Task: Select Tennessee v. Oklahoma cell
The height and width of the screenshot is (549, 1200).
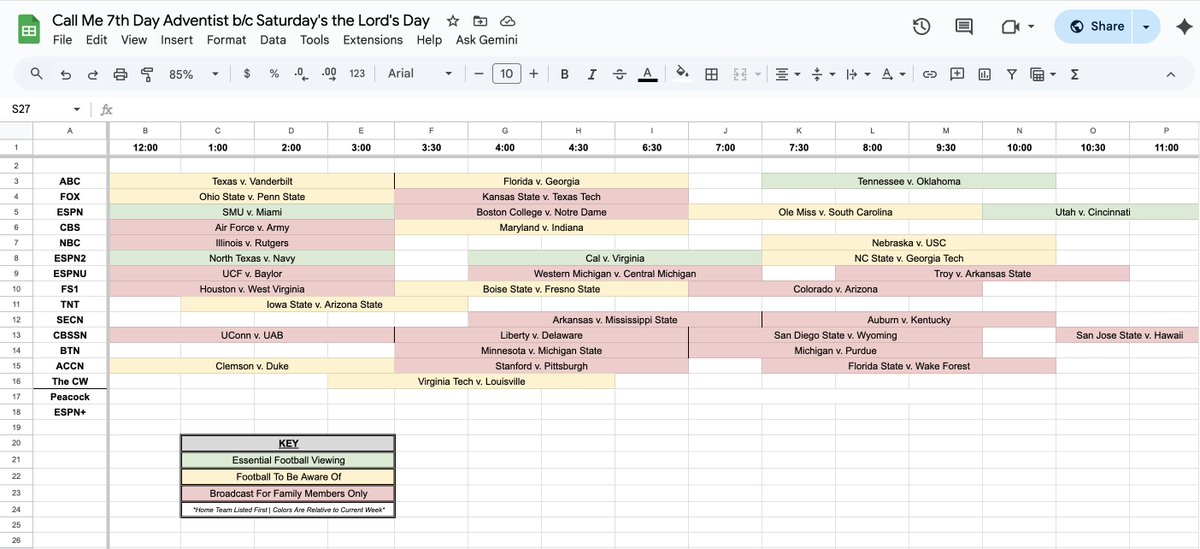Action: (x=909, y=181)
